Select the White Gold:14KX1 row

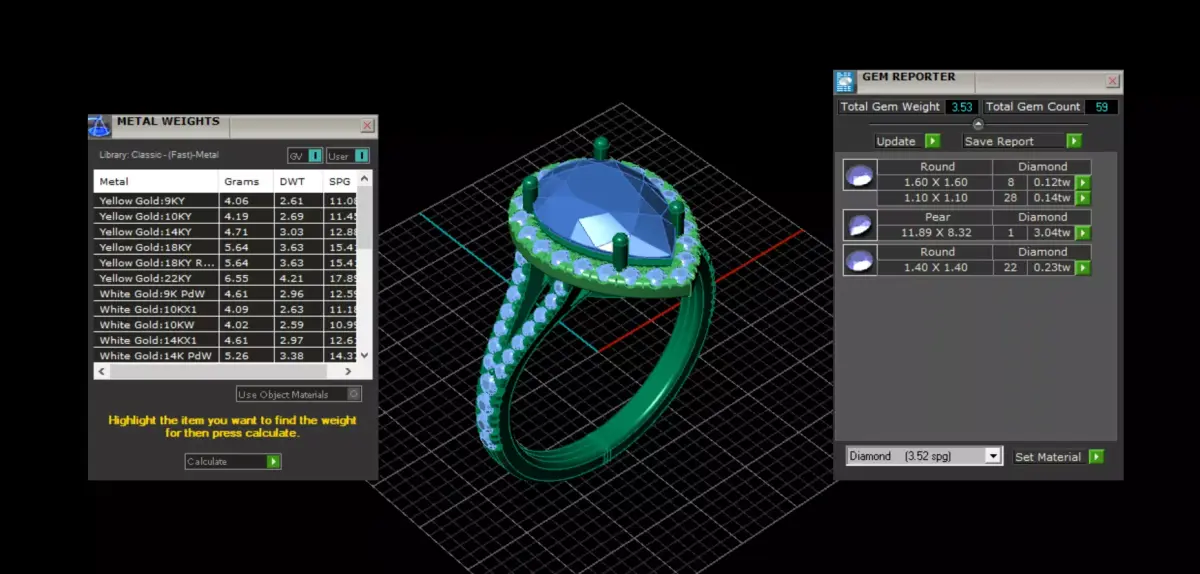coord(226,340)
